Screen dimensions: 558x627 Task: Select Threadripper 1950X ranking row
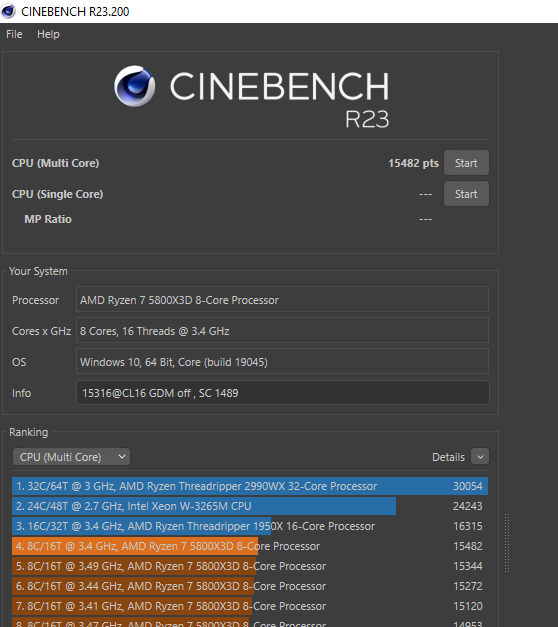click(x=250, y=526)
